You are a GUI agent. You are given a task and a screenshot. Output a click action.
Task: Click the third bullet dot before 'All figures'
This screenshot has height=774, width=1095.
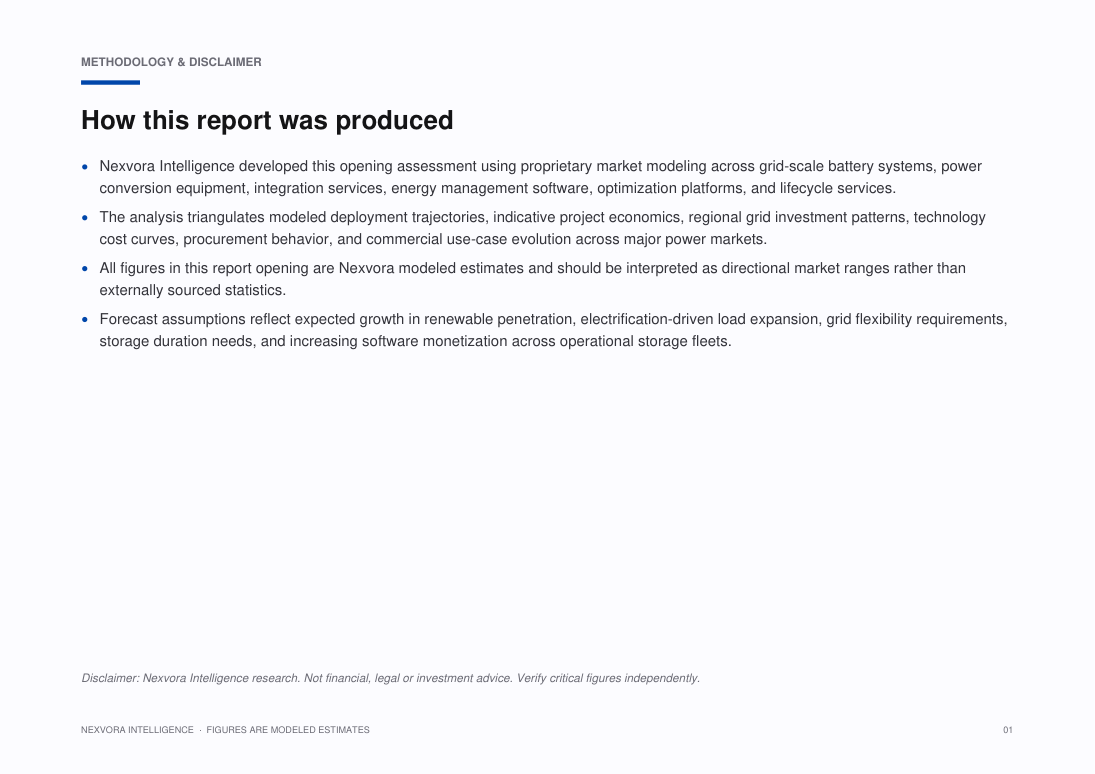point(85,269)
